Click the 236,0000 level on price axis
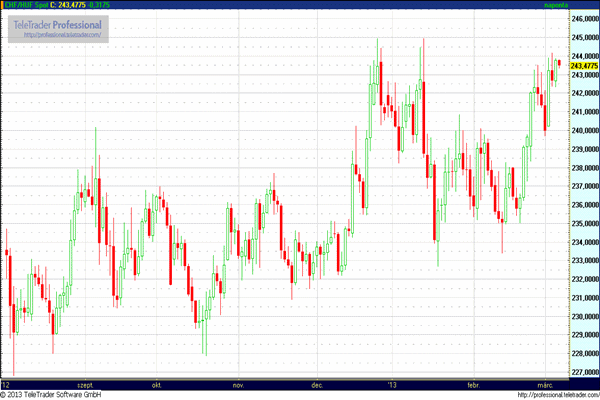The image size is (600, 400). (x=583, y=205)
